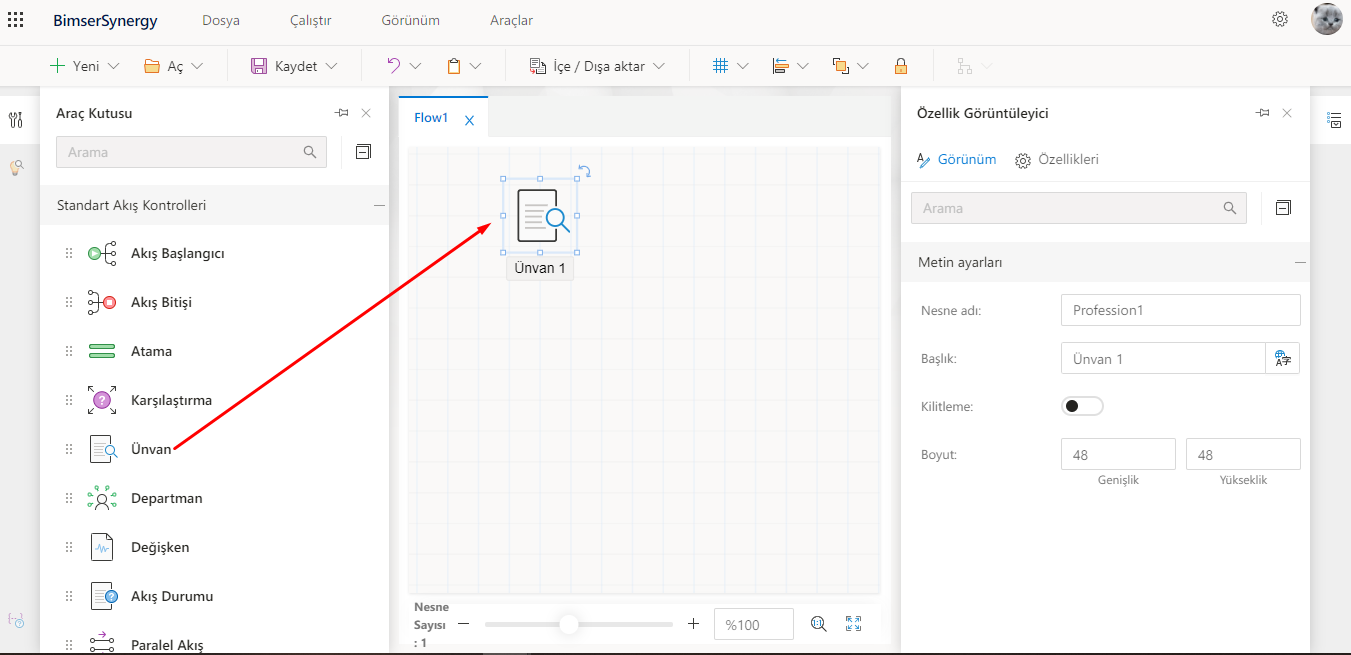Choose the Departman control icon
Image resolution: width=1351 pixels, height=655 pixels.
coord(102,499)
